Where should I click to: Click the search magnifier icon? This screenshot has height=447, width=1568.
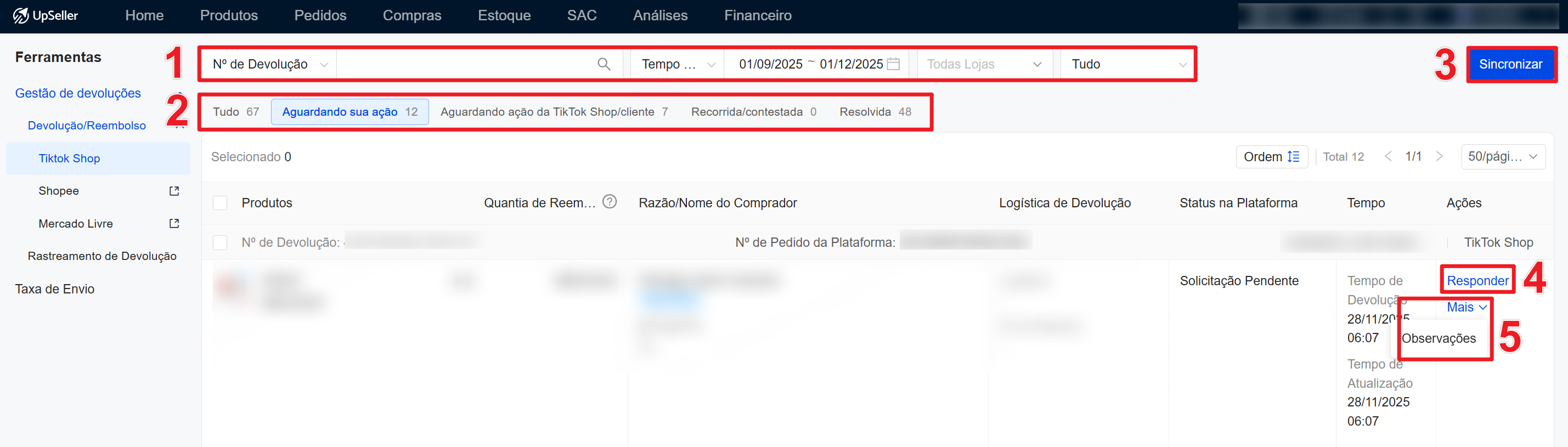[603, 64]
